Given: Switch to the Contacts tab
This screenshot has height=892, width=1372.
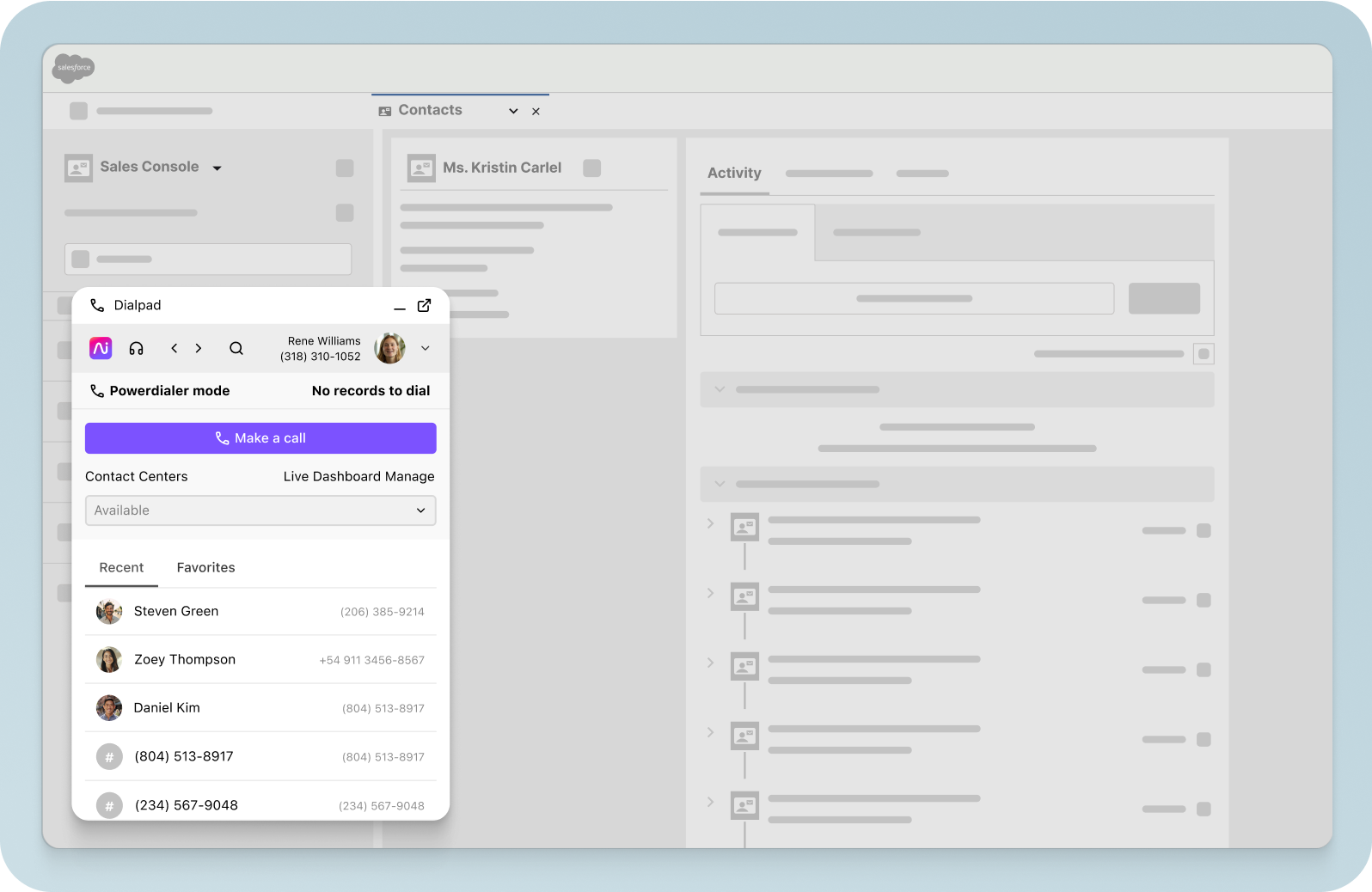Looking at the screenshot, I should [x=430, y=110].
